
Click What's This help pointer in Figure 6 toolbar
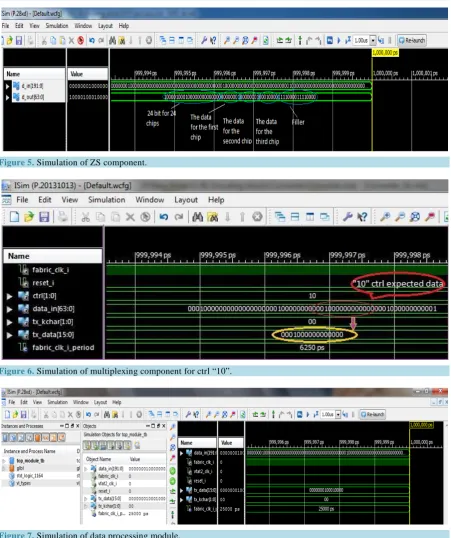362,217
